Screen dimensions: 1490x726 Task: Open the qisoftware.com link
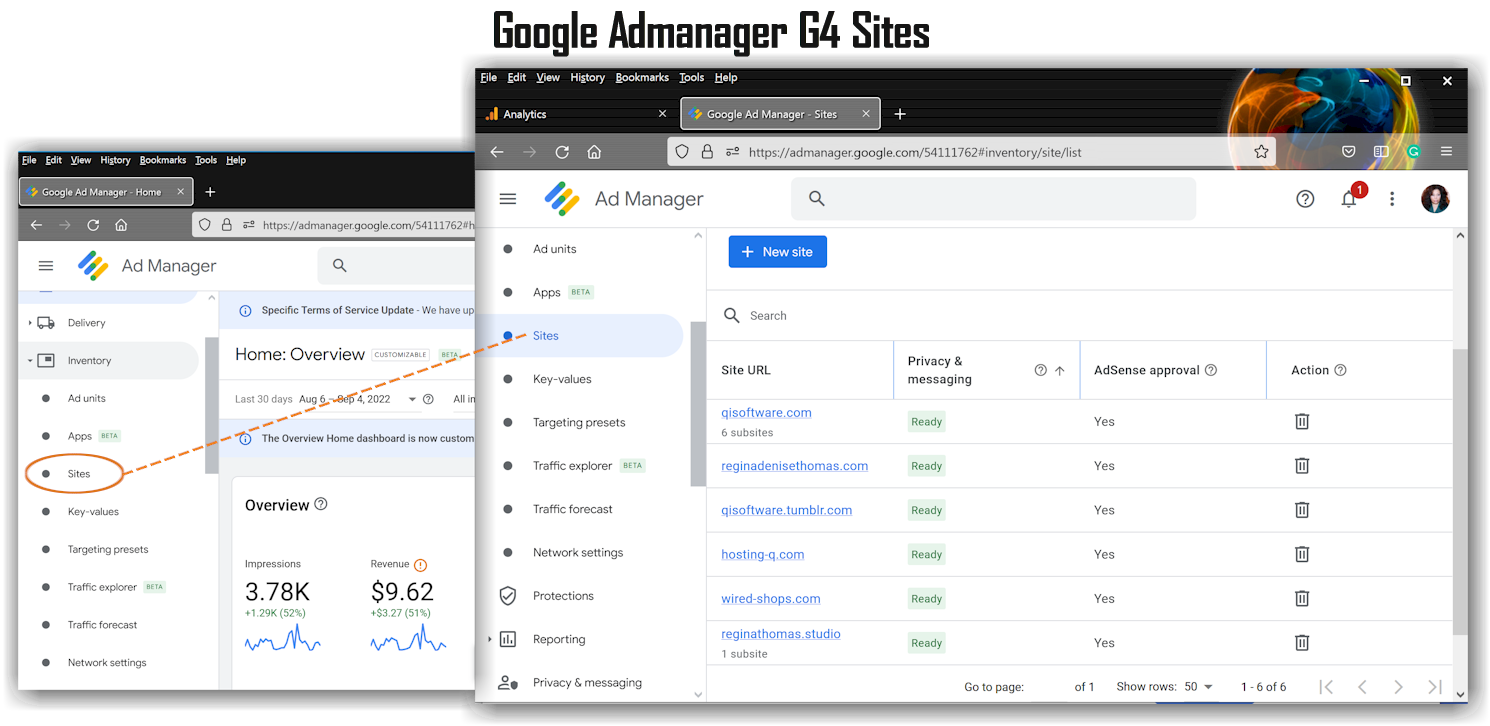tap(766, 413)
